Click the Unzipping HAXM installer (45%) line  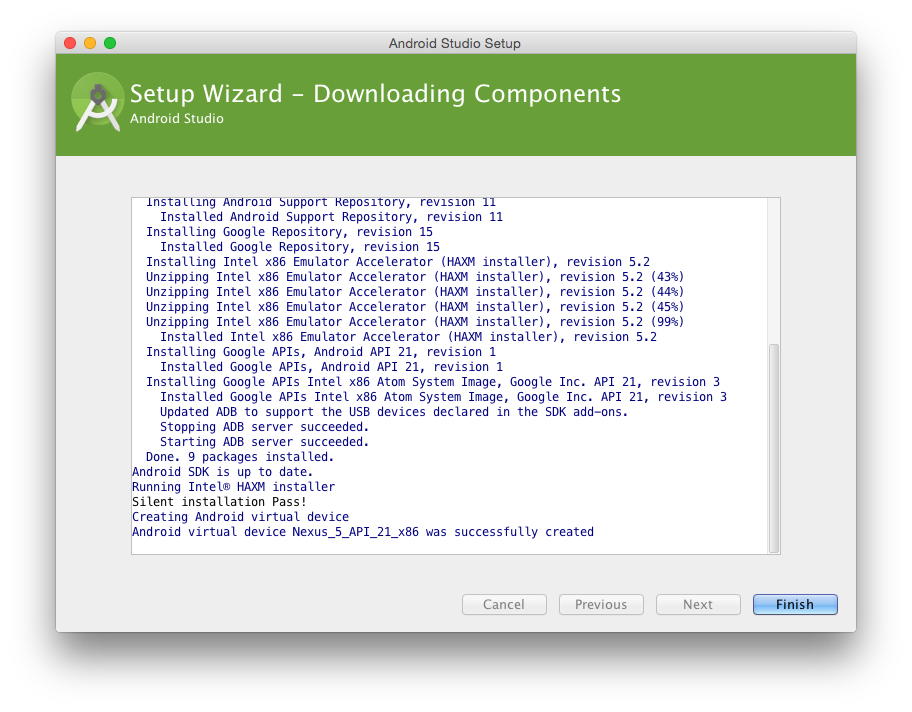click(x=415, y=307)
